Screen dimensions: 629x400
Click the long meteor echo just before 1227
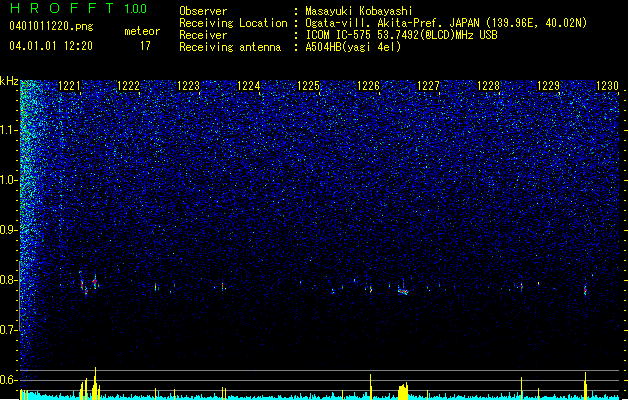pyautogui.click(x=403, y=290)
